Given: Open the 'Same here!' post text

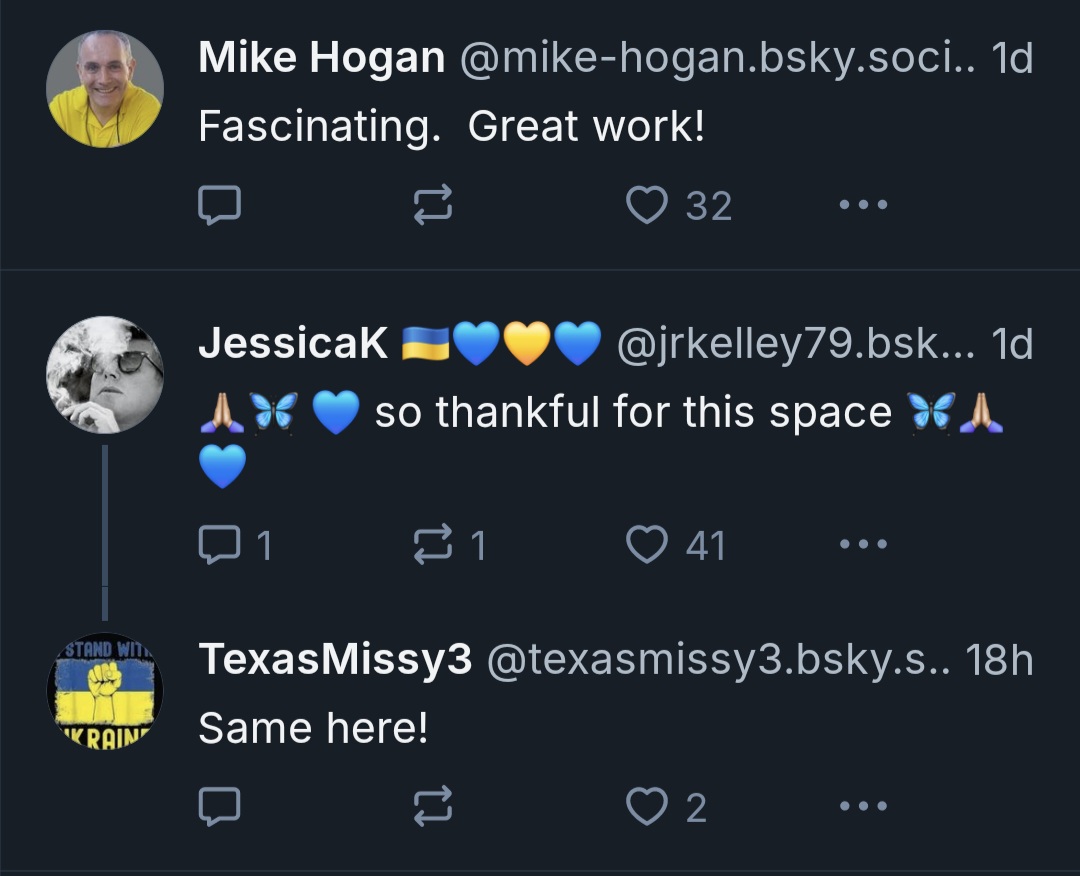Looking at the screenshot, I should pos(313,728).
